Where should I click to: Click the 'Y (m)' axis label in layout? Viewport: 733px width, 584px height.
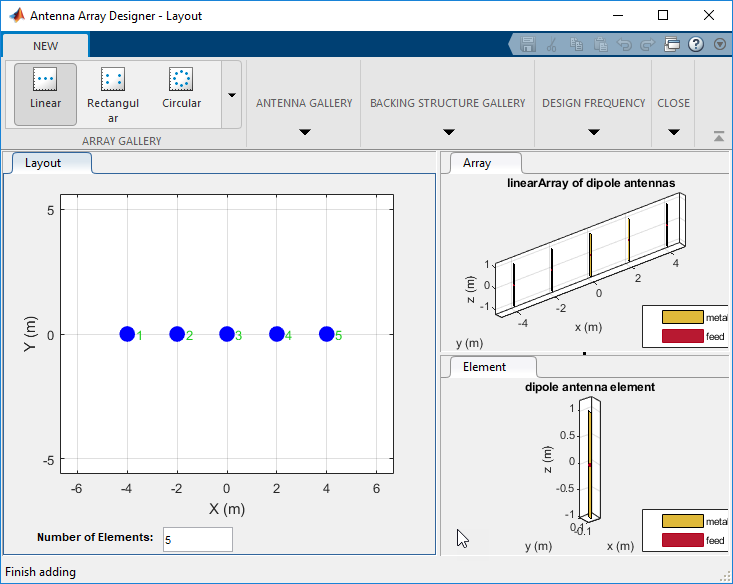pyautogui.click(x=30, y=334)
